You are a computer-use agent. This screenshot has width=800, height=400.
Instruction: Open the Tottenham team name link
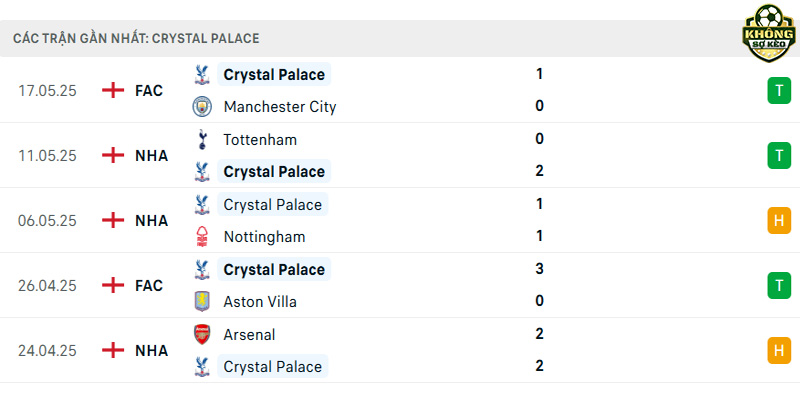coord(260,139)
